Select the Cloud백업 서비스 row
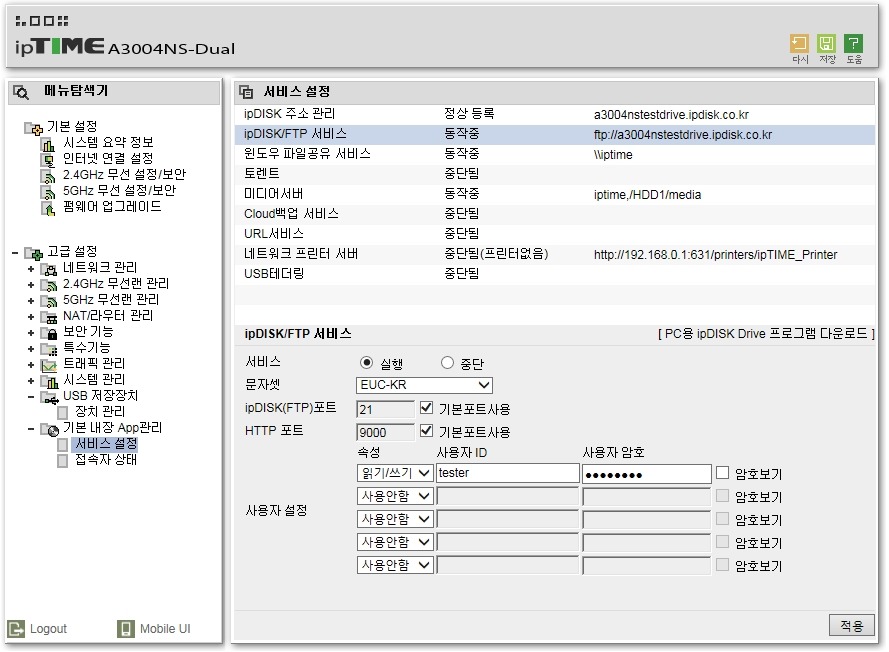Screen dimensions: 889x652 tap(554, 214)
